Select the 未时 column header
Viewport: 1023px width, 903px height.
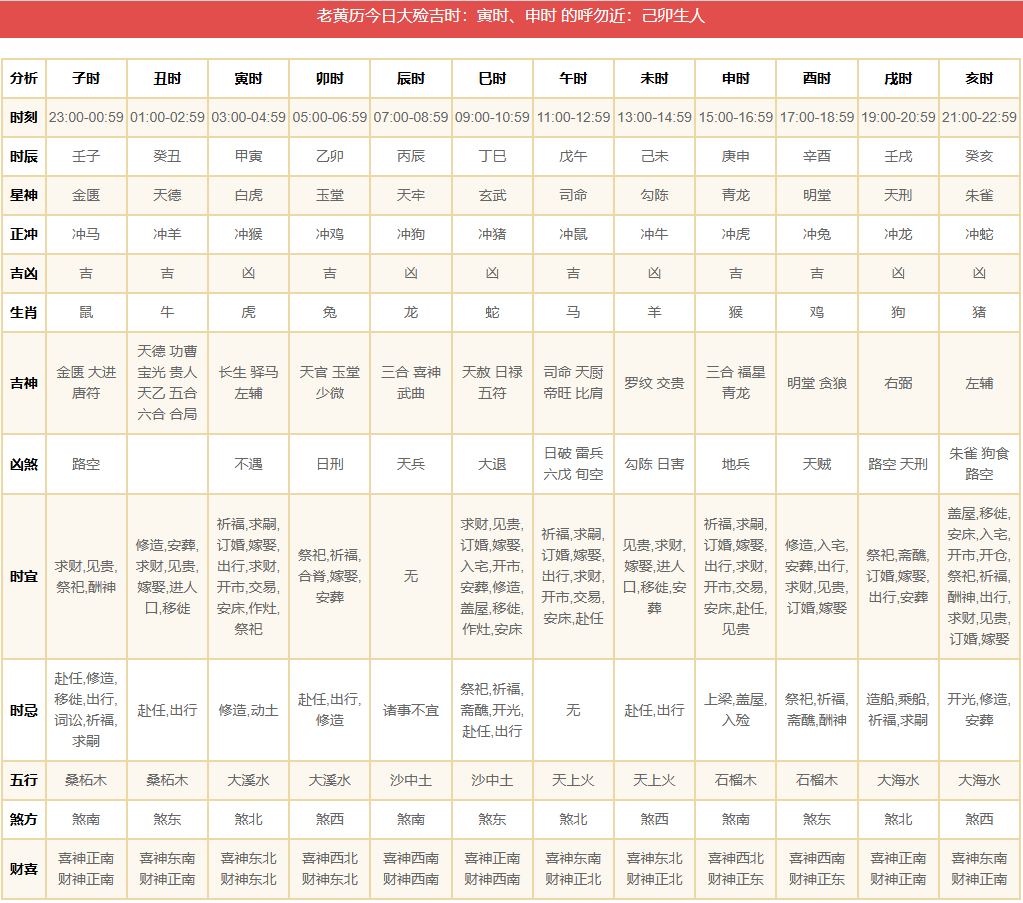click(x=654, y=78)
